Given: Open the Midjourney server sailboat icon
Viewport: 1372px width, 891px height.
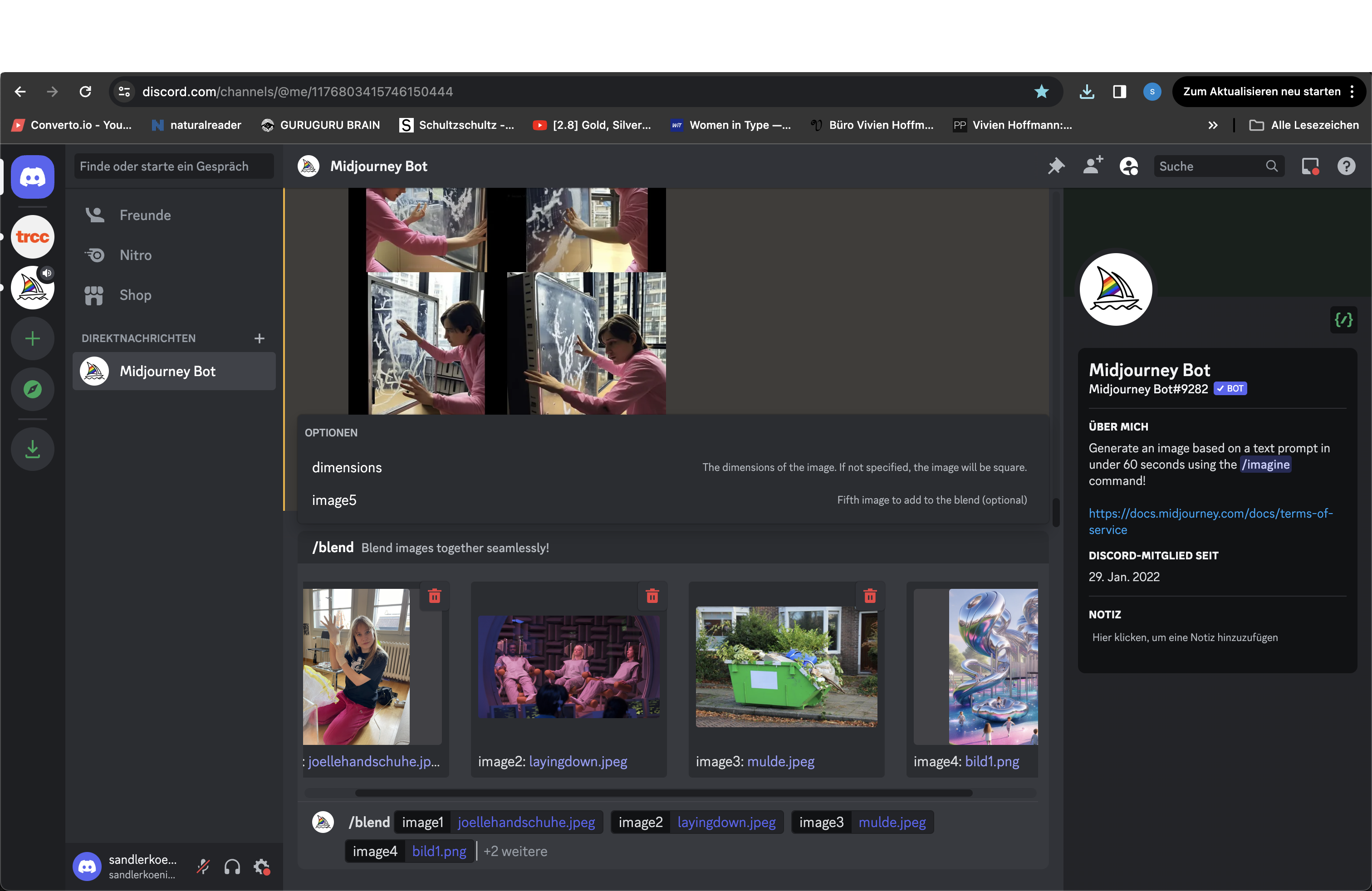Looking at the screenshot, I should click(x=33, y=287).
